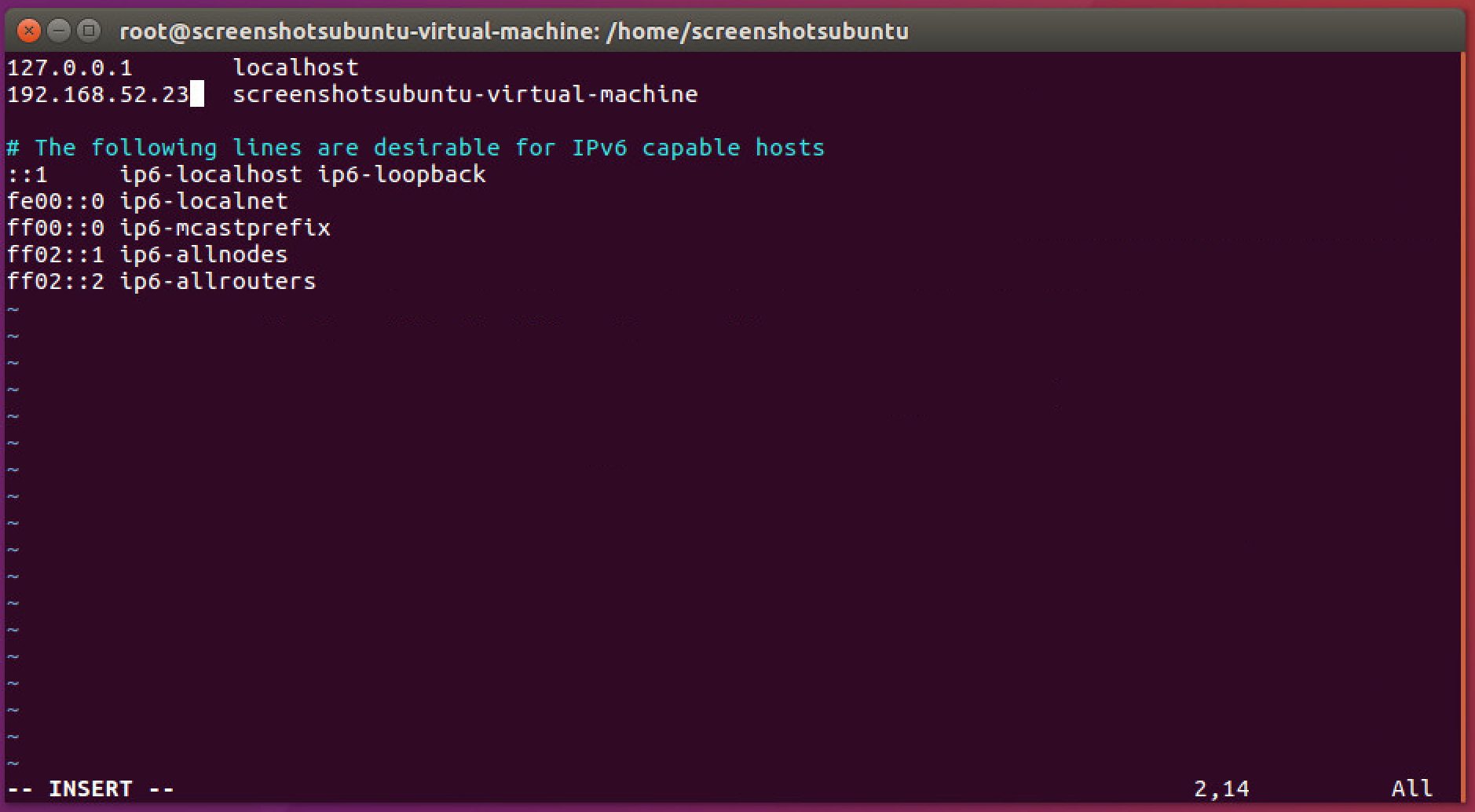Click the 192.168.52.23 IP address

97,95
